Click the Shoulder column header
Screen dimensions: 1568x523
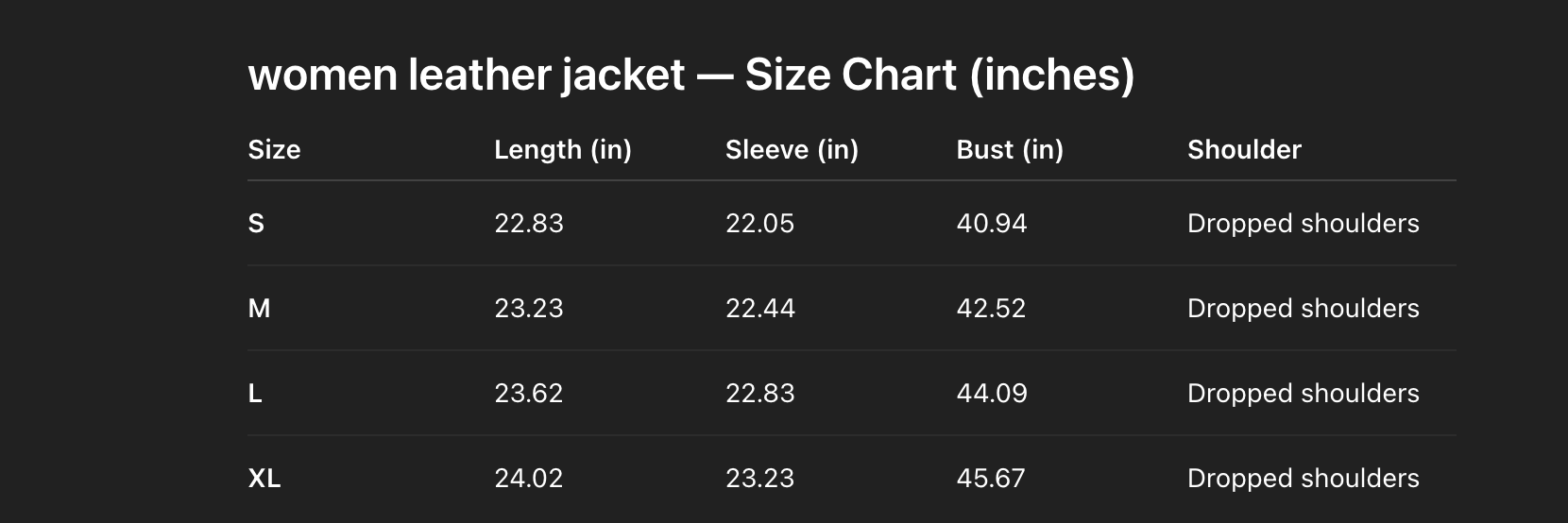click(x=1244, y=149)
